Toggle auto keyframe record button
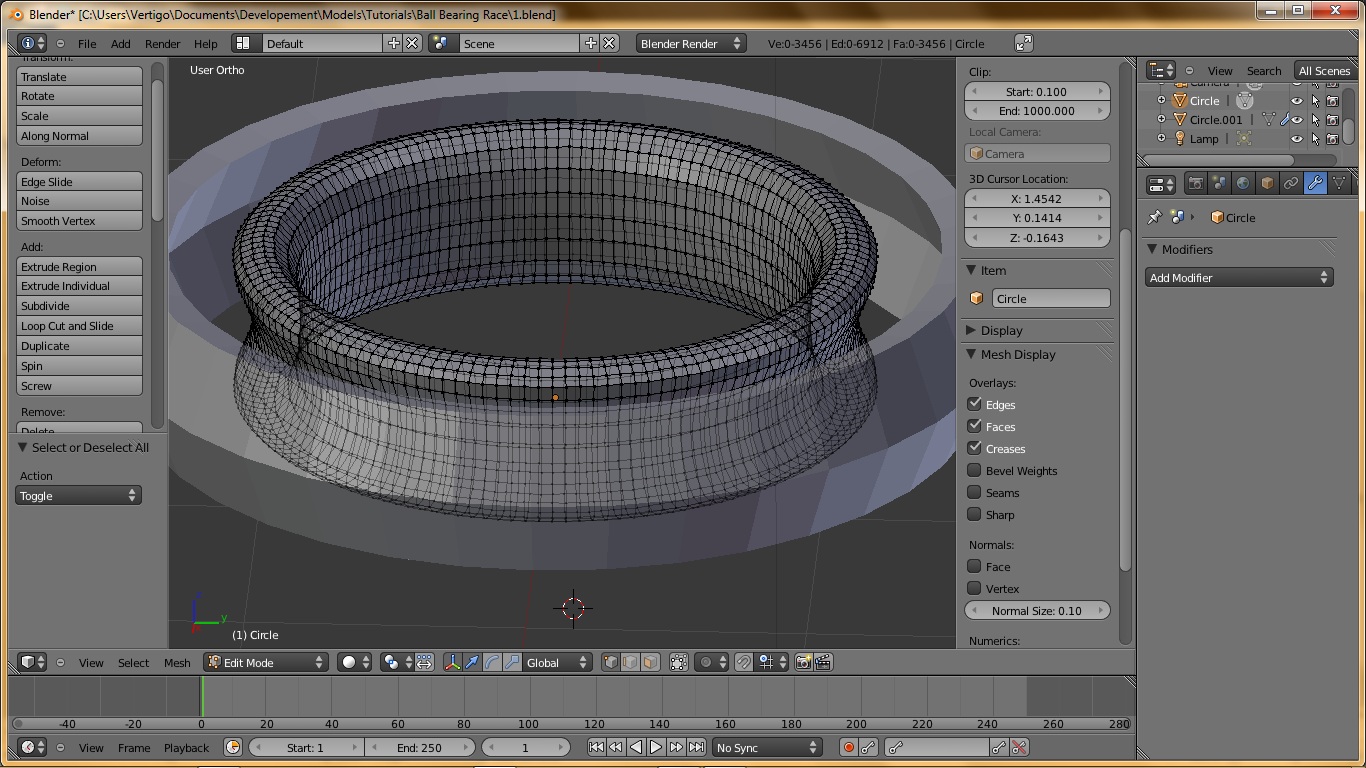The height and width of the screenshot is (768, 1366). tap(849, 747)
